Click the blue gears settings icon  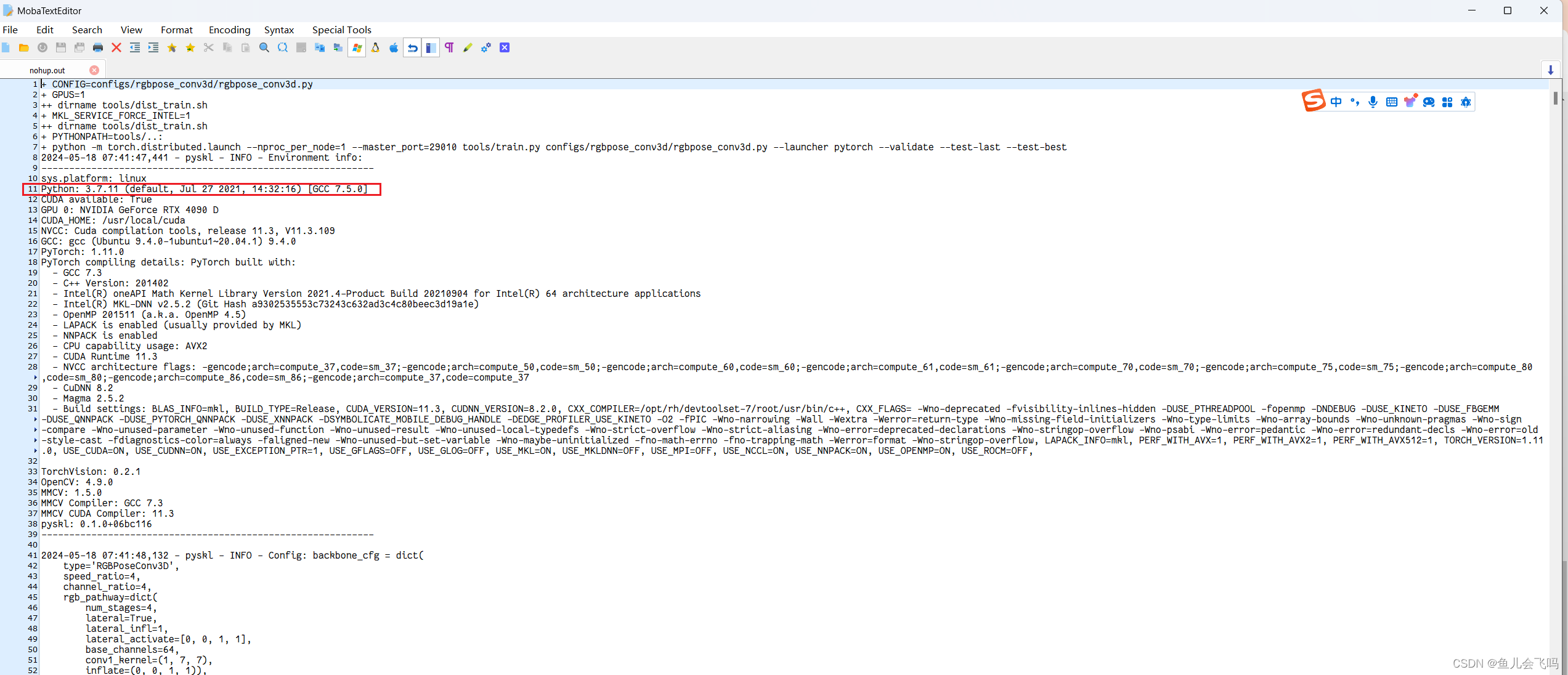[x=486, y=48]
